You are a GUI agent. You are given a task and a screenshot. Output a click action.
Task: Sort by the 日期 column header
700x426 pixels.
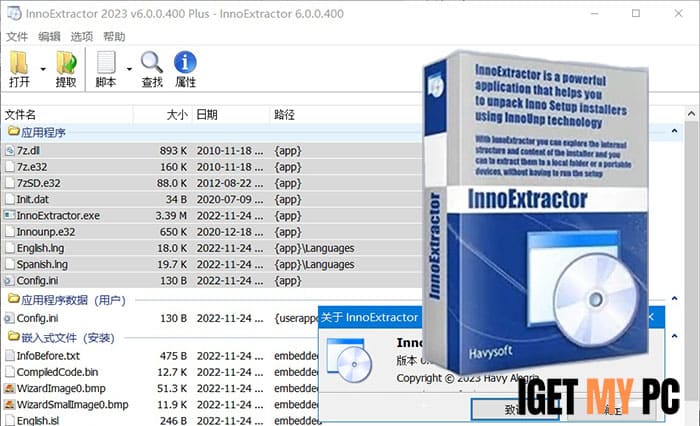click(231, 115)
